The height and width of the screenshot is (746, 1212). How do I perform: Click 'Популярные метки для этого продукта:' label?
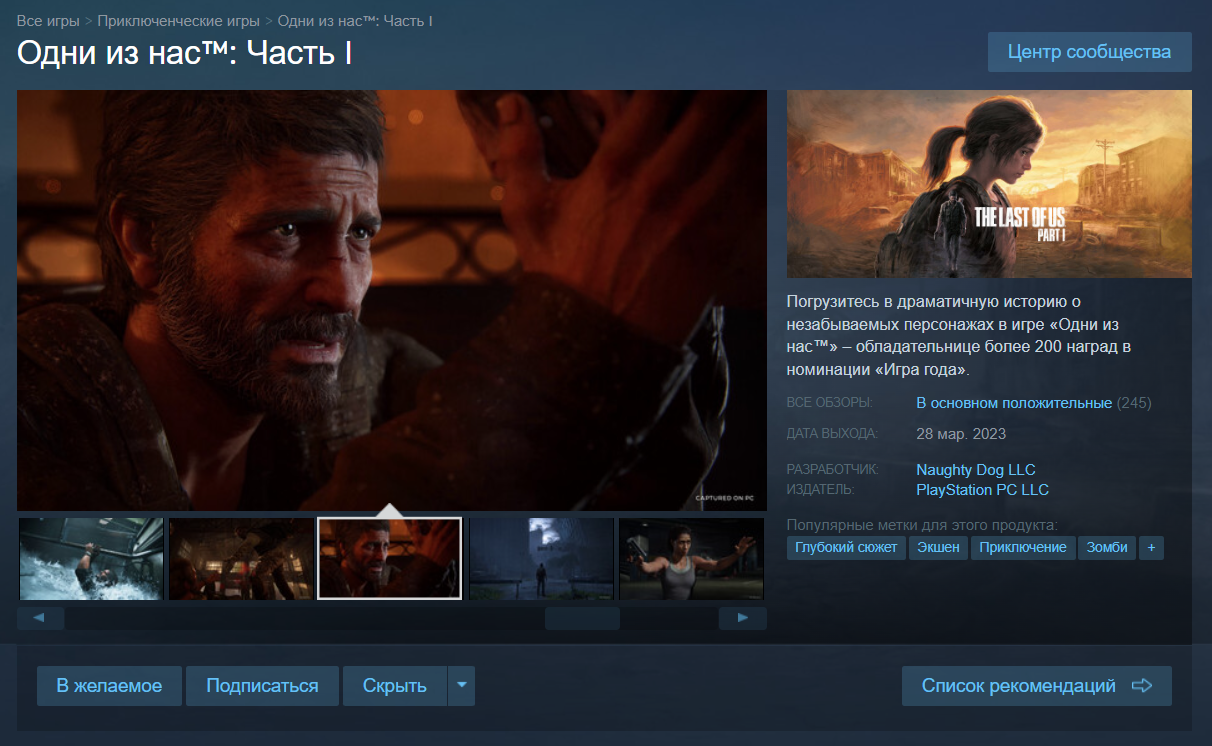coord(922,525)
